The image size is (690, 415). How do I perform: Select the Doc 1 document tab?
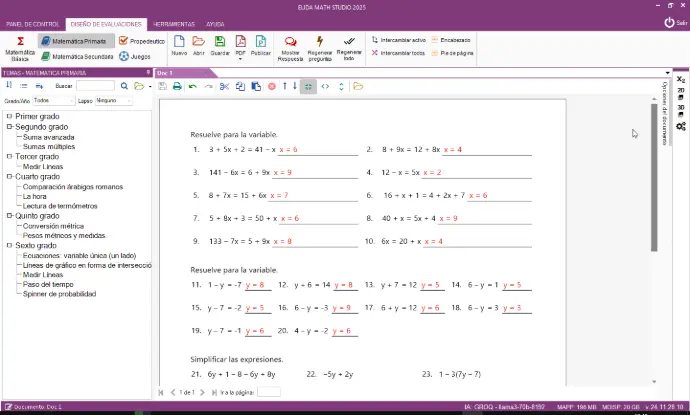(x=183, y=73)
